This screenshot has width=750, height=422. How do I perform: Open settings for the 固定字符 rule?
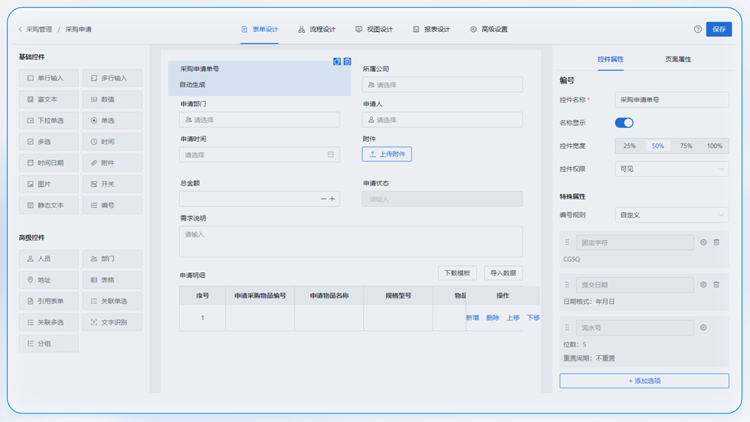[703, 242]
